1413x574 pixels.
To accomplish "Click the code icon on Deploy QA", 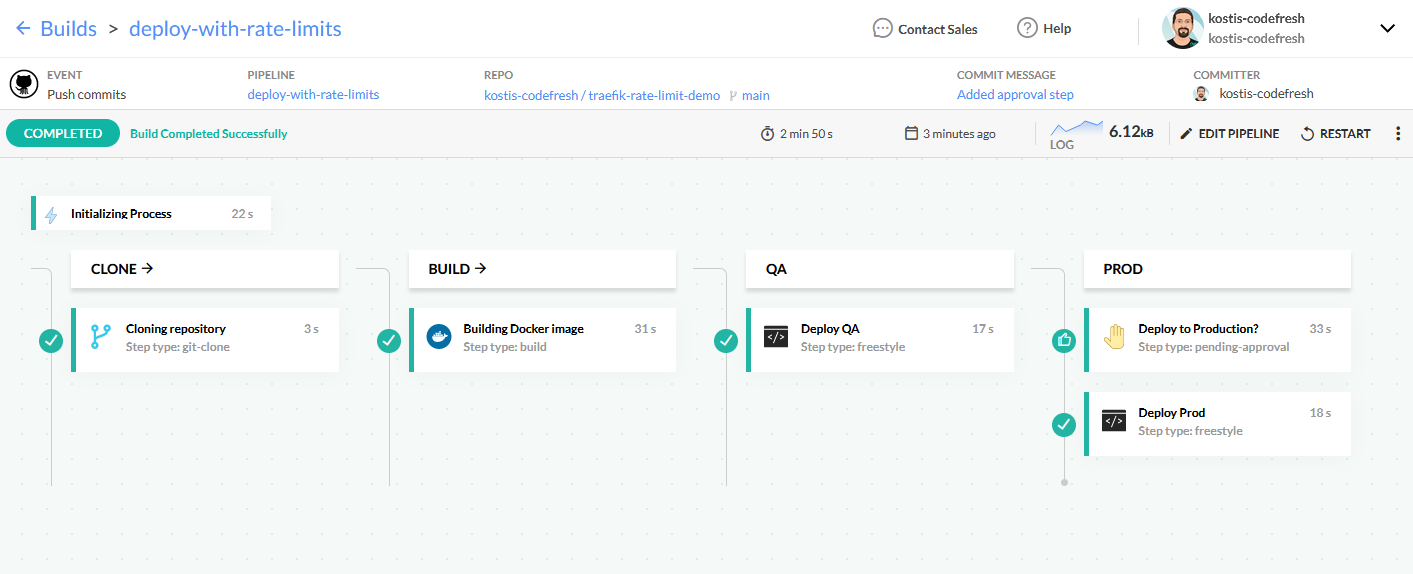I will (776, 337).
